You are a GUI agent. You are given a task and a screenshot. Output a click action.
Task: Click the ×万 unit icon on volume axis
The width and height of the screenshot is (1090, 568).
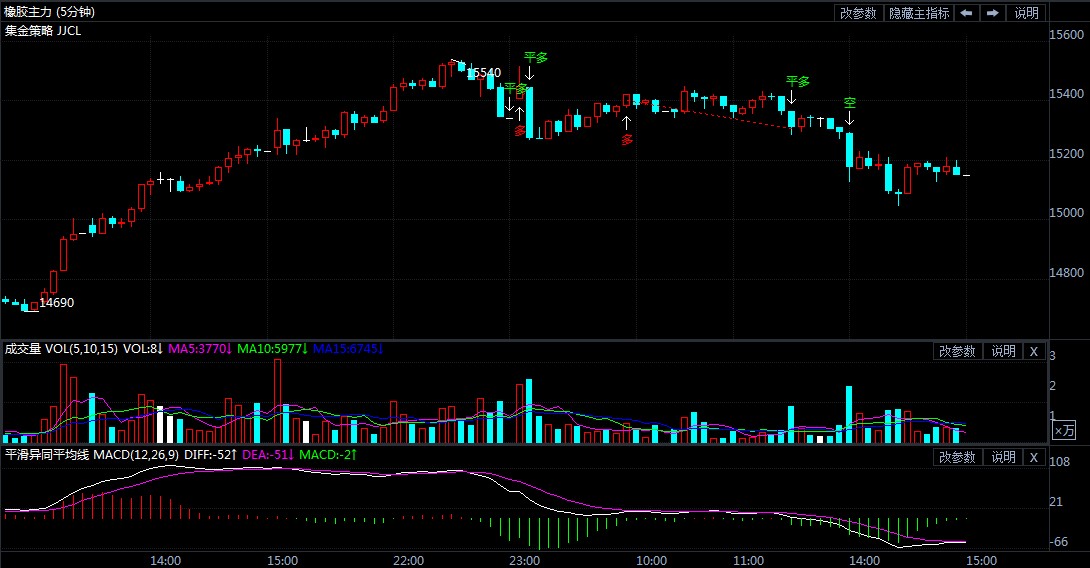(x=1064, y=430)
